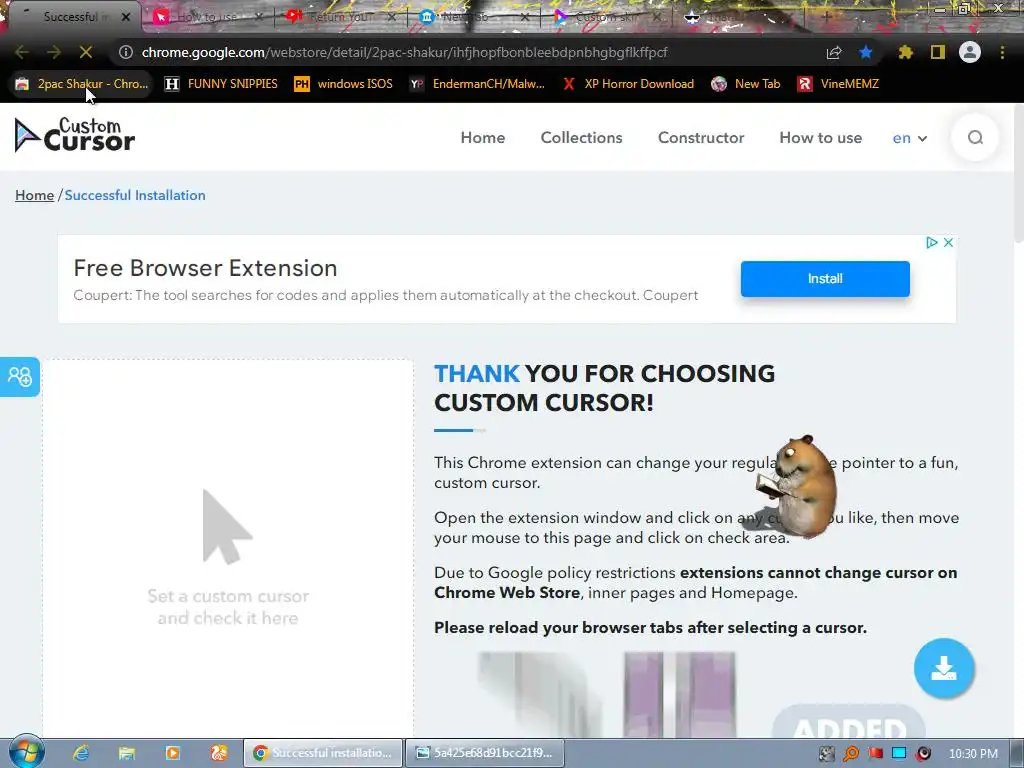Screen dimensions: 1024x768
Task: Open Collections in site navigation
Action: 581,138
